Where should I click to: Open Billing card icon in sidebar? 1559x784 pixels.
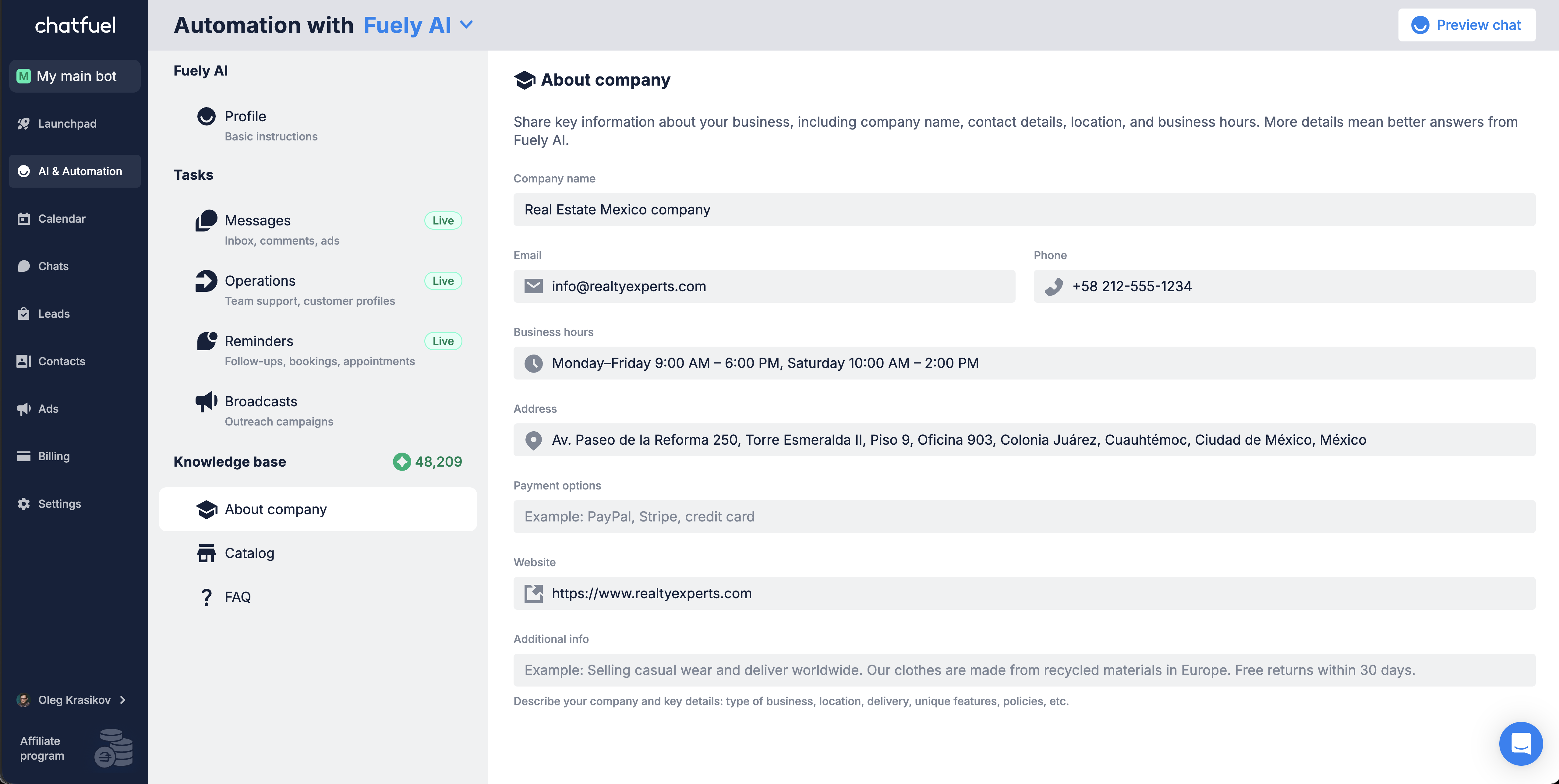tap(23, 456)
